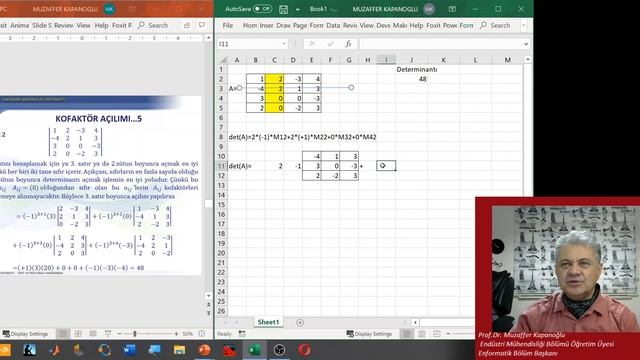Viewport: 640px width, 360px height.
Task: Open the Help tab in Excel
Action: pos(416,25)
